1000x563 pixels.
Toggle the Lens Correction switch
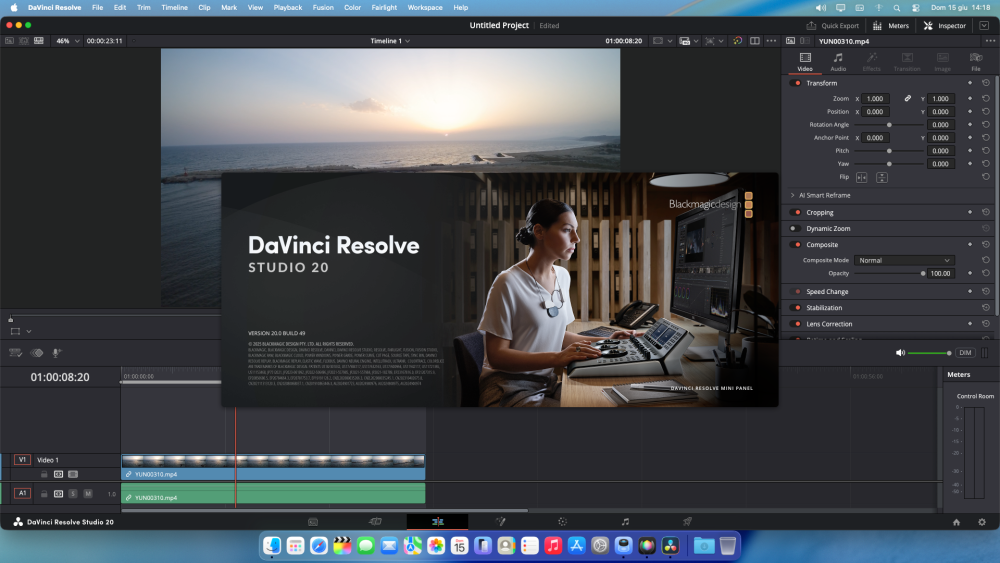coord(795,324)
